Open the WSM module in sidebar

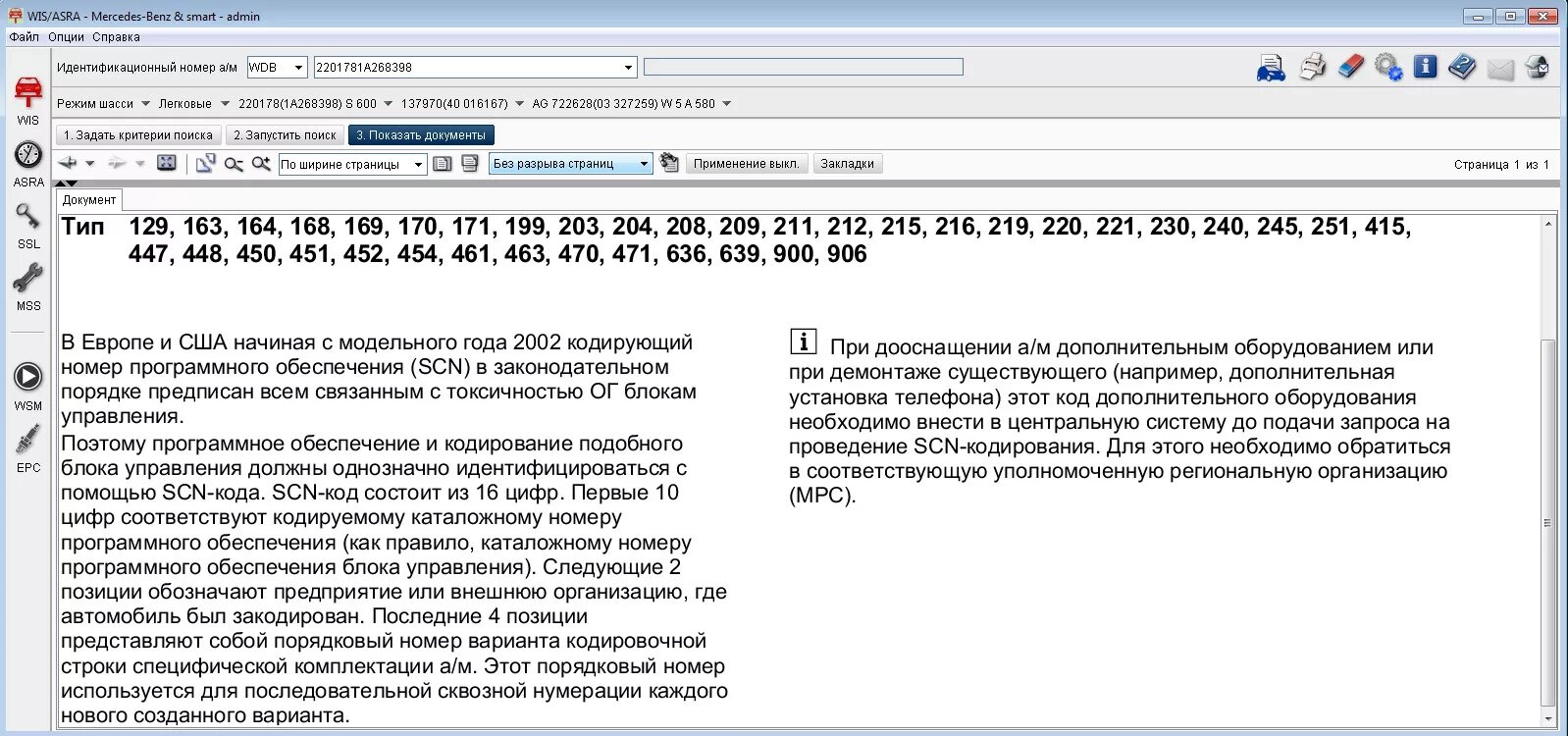tap(27, 386)
